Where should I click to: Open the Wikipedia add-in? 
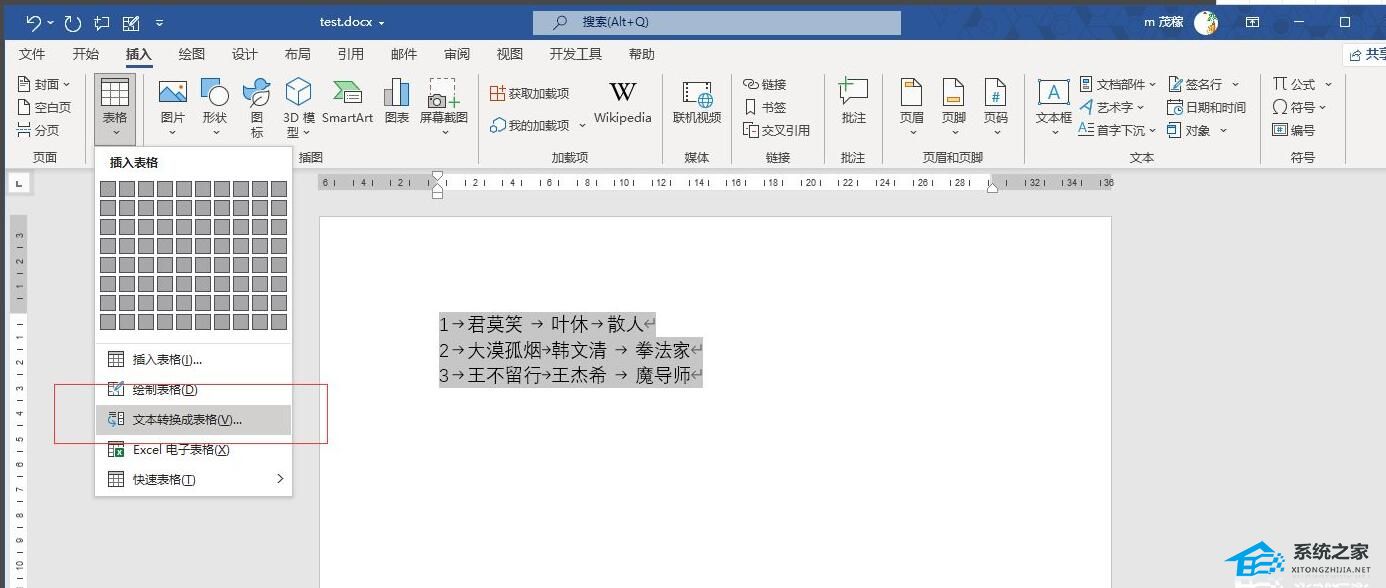coord(622,102)
